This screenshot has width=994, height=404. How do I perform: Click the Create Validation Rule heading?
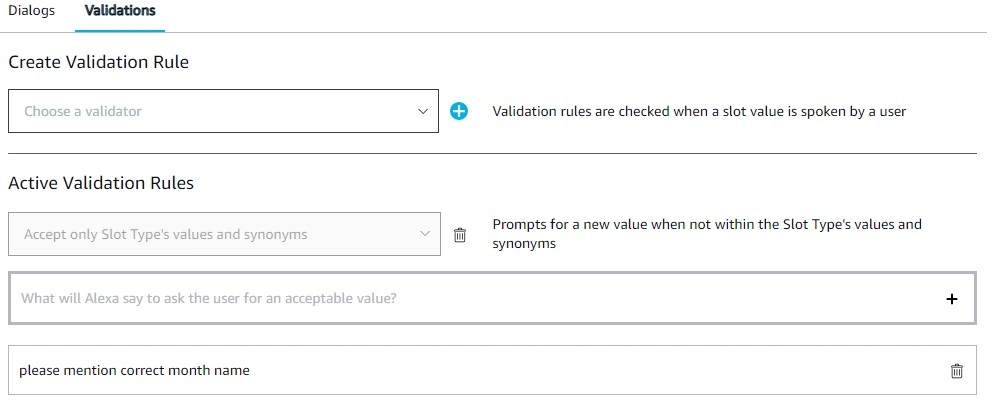click(98, 62)
